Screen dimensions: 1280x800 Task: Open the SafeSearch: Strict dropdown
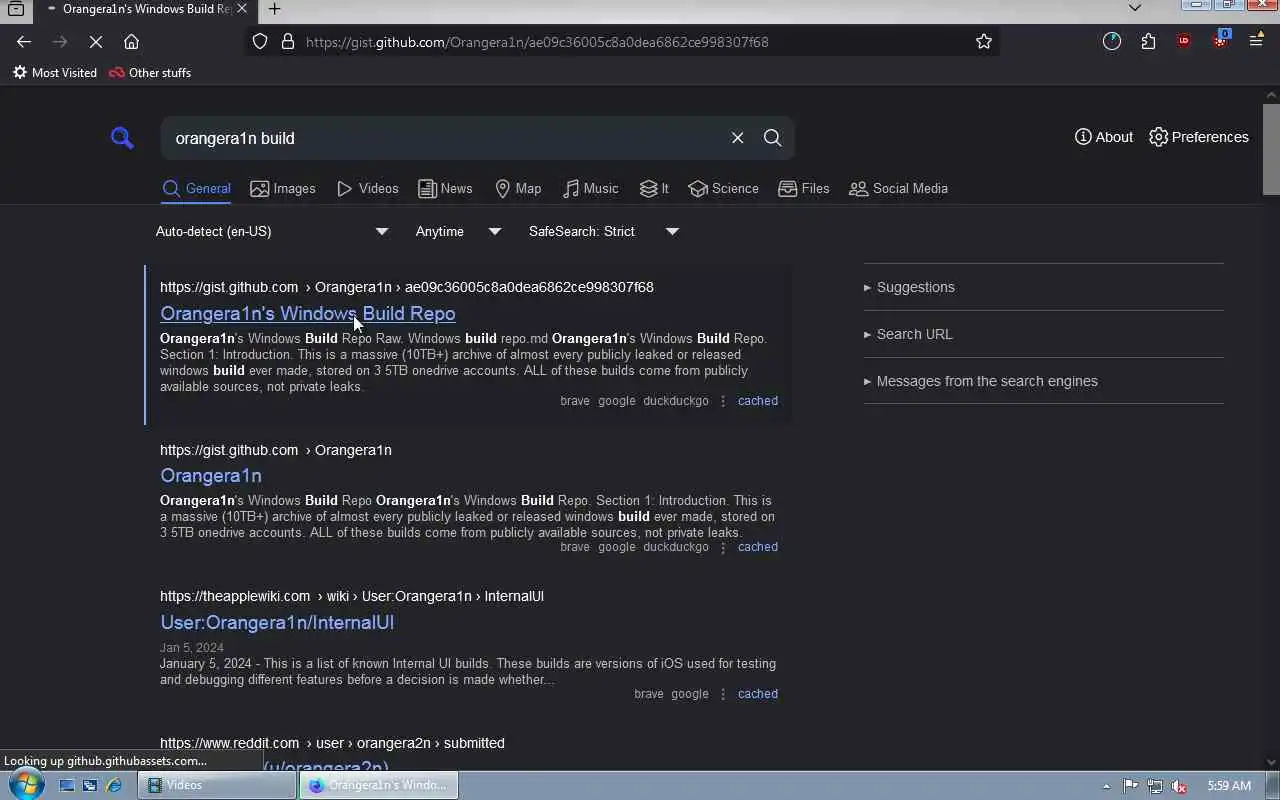[x=604, y=231]
